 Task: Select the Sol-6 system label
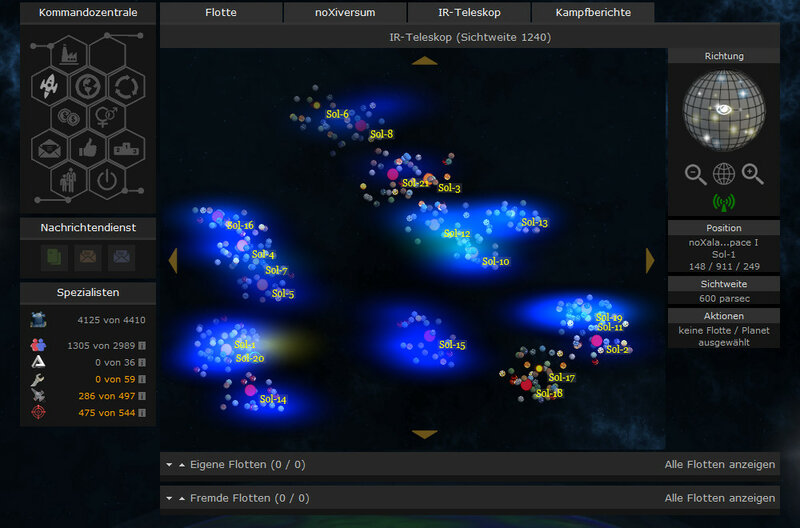[337, 114]
